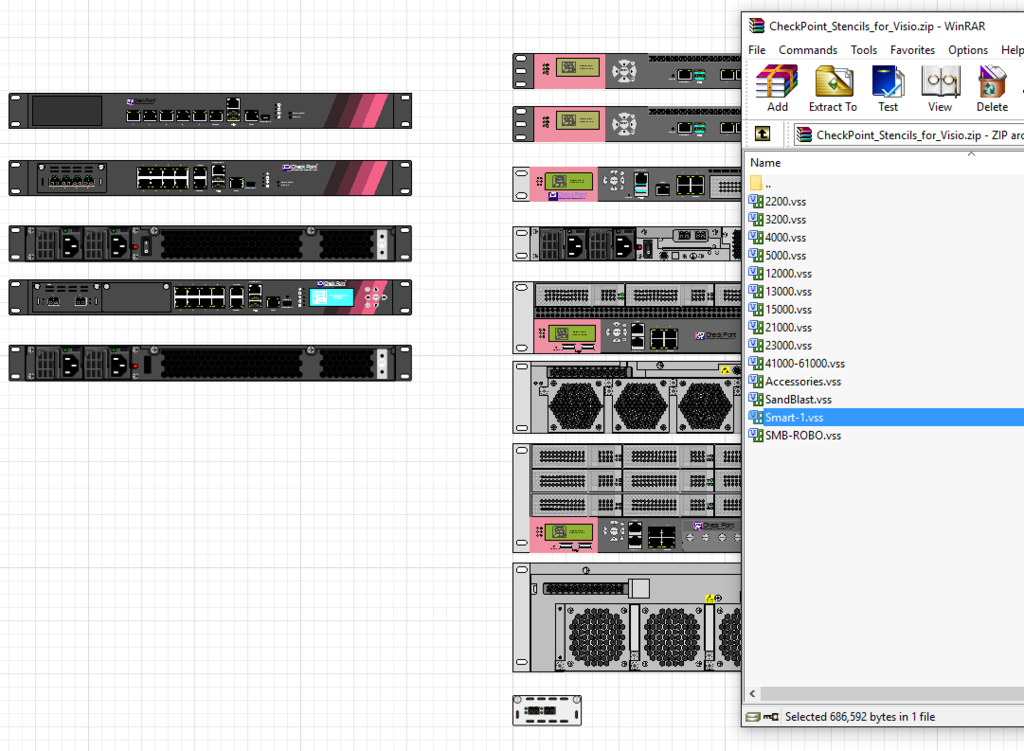The height and width of the screenshot is (751, 1024).
Task: Select Accessories.vss in the archive list
Action: point(802,382)
